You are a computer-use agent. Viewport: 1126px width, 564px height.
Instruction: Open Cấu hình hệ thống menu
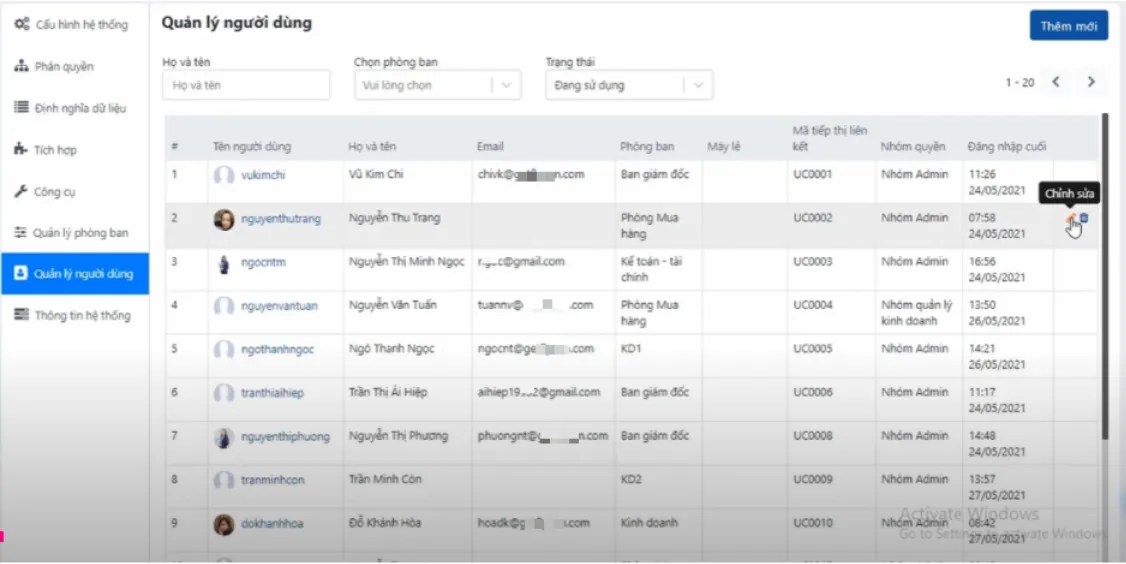point(75,24)
